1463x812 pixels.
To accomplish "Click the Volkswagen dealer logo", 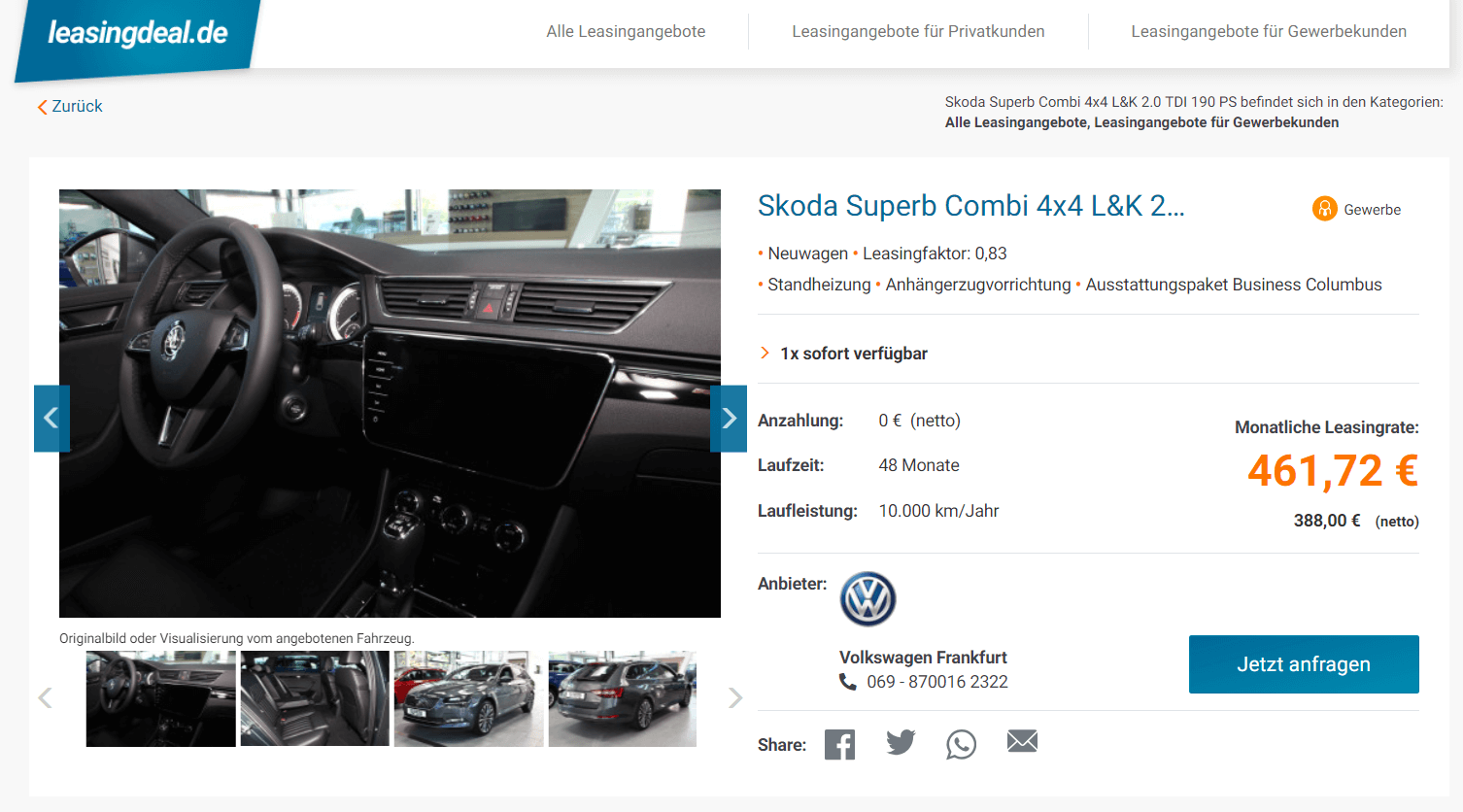I will pos(868,598).
